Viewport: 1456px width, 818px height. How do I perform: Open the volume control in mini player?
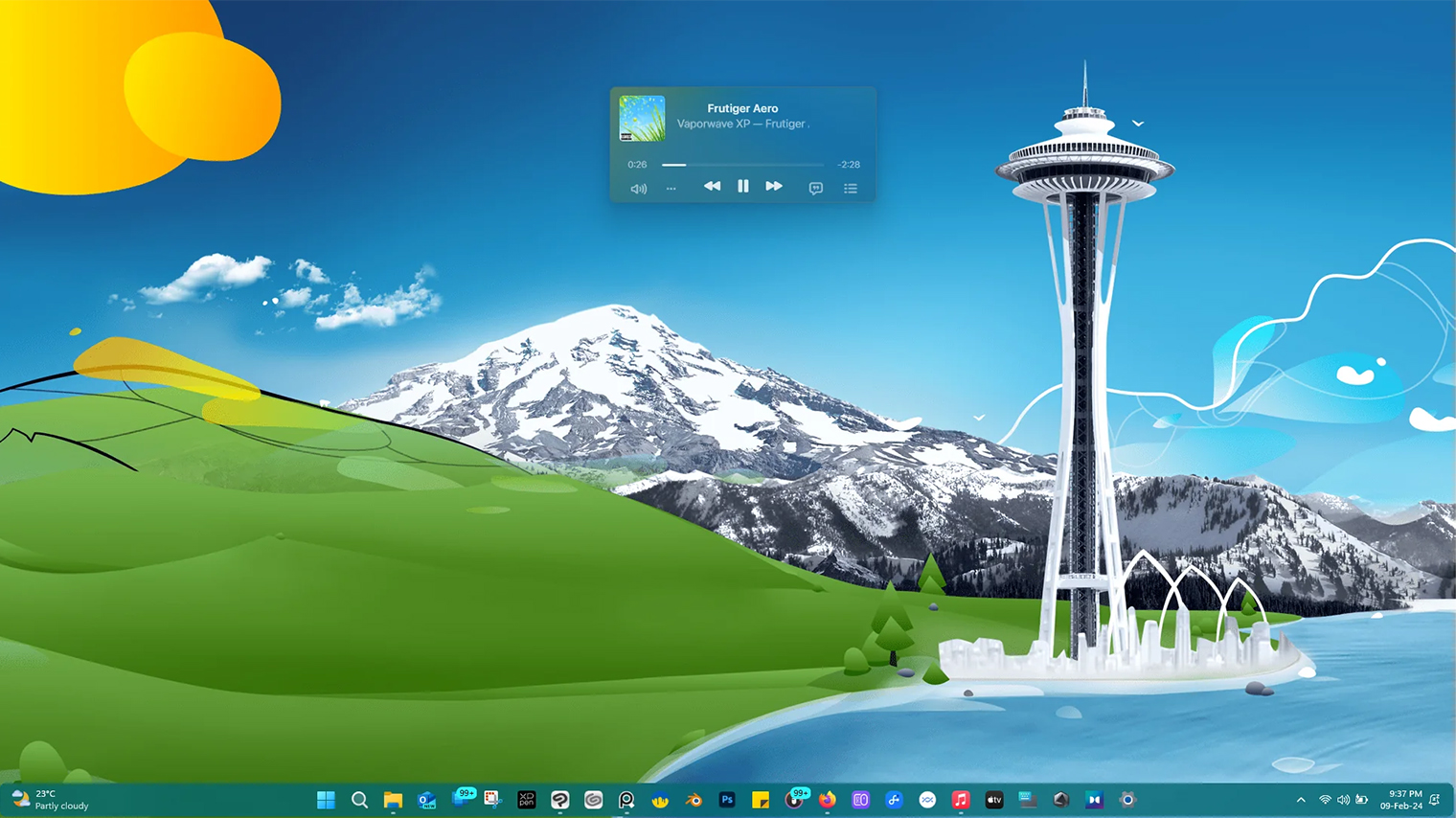[639, 189]
